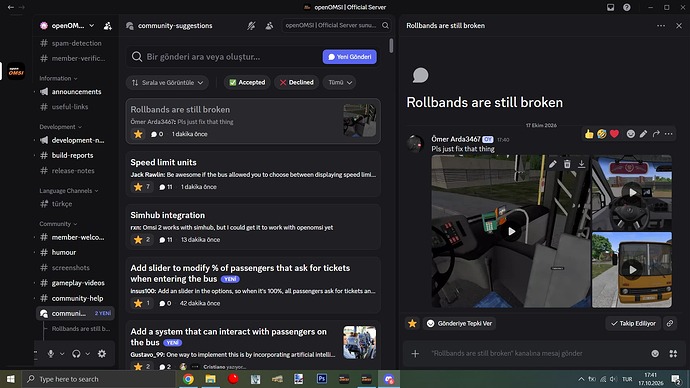Edit the message with pencil icon in toolbar

point(643,134)
